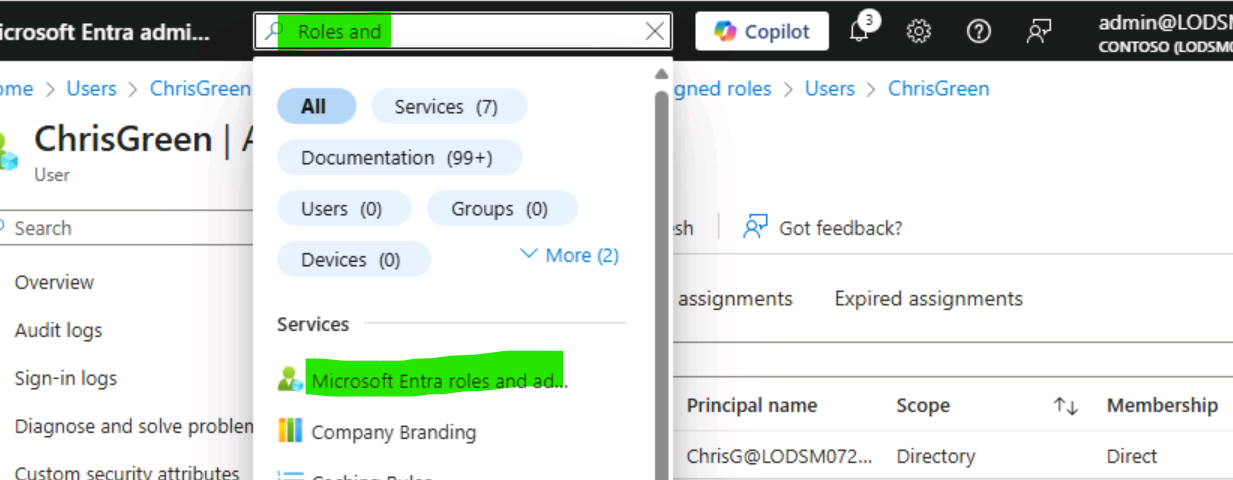Click Got feedback? button
The image size is (1233, 480).
[x=822, y=228]
